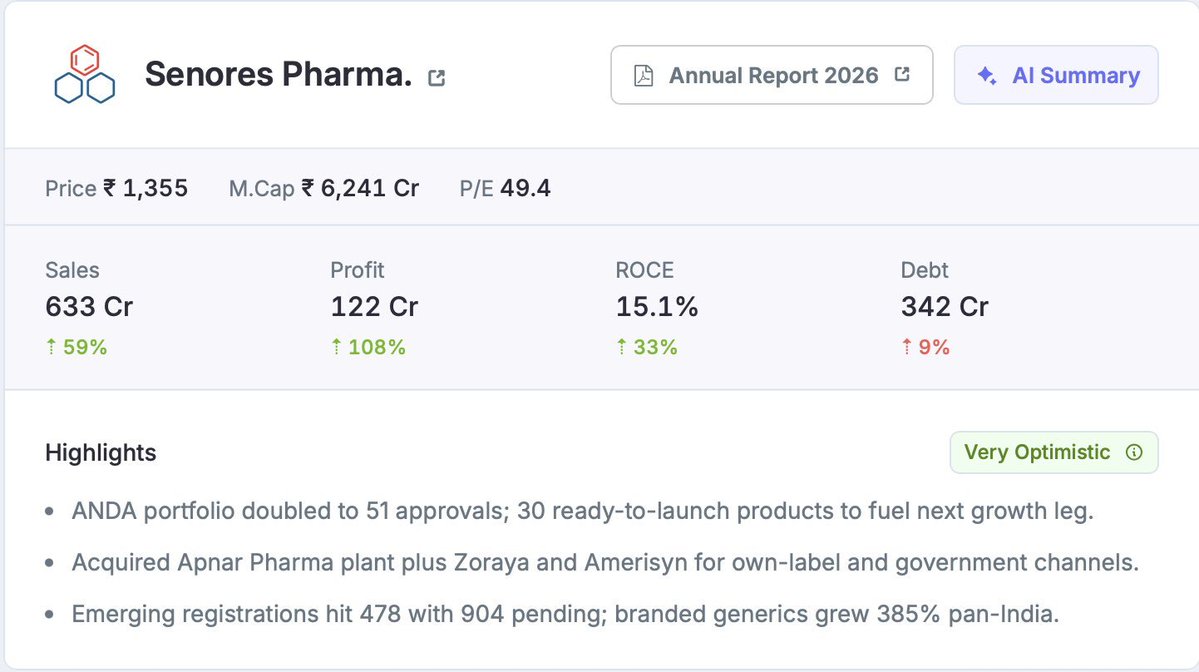The width and height of the screenshot is (1199, 672).
Task: Open the AI Summary button
Action: tap(1056, 75)
